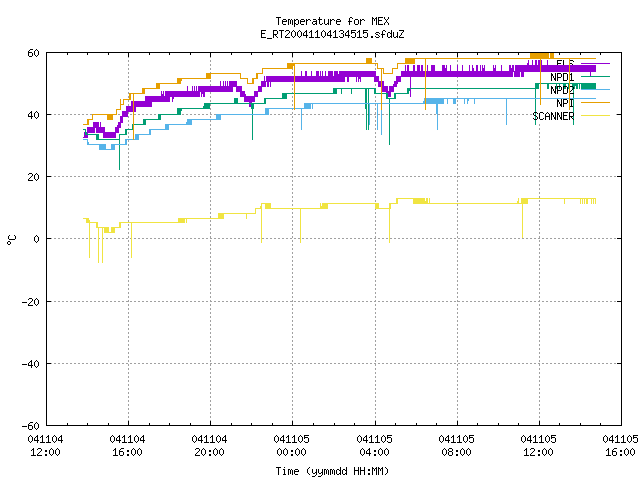The width and height of the screenshot is (640, 480).
Task: Click the green NPD1 legend line sample
Action: click(x=595, y=76)
